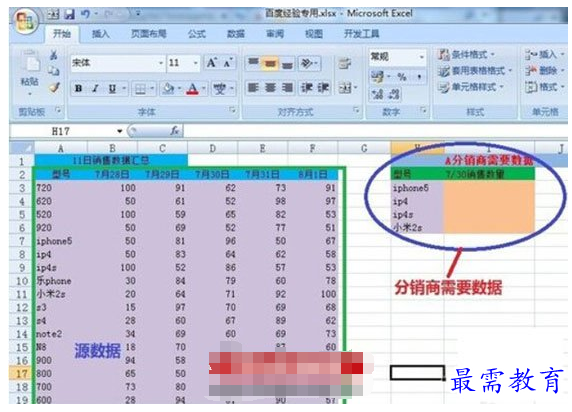The image size is (572, 412).
Task: Switch to 页面布局 ribbon tab
Action: click(149, 34)
